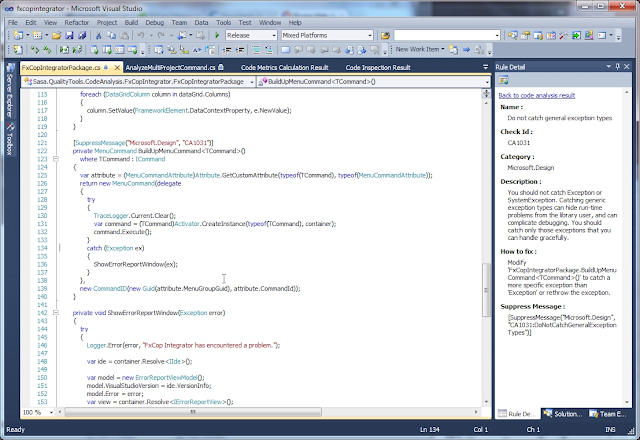640x440 pixels.
Task: Uncomment selected lines icon
Action: pyautogui.click(x=269, y=50)
